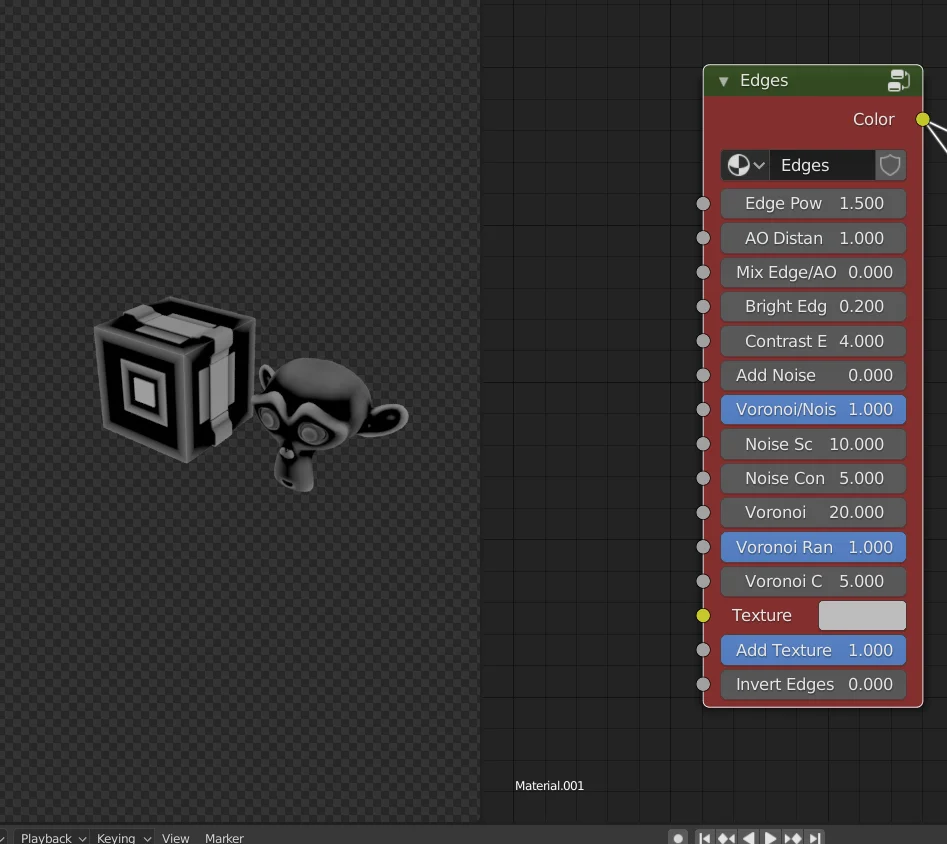The image size is (947, 844).
Task: Click the Texture color field on the Edges node
Action: (x=862, y=615)
